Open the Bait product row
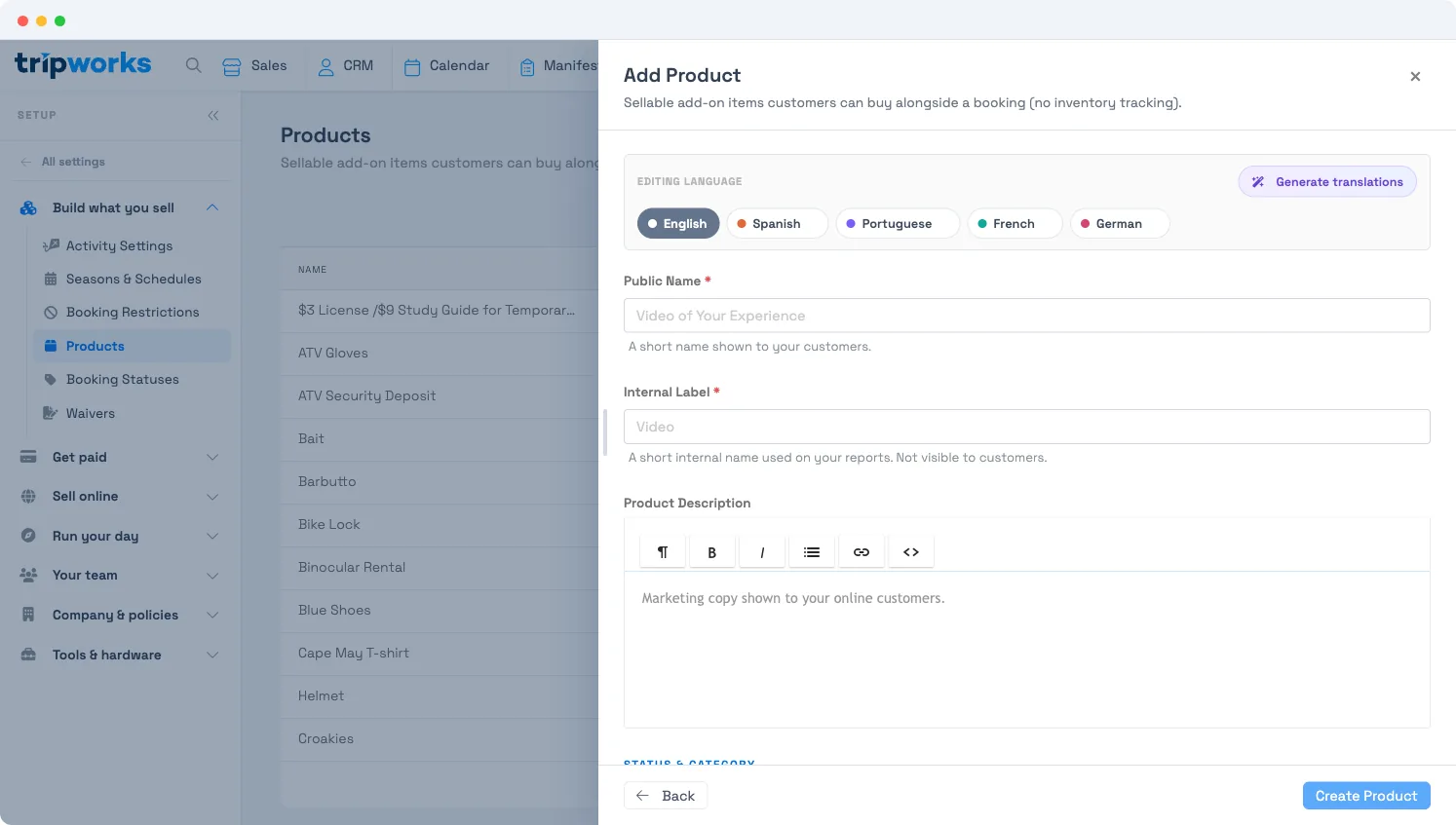This screenshot has width=1456, height=825. pos(440,438)
